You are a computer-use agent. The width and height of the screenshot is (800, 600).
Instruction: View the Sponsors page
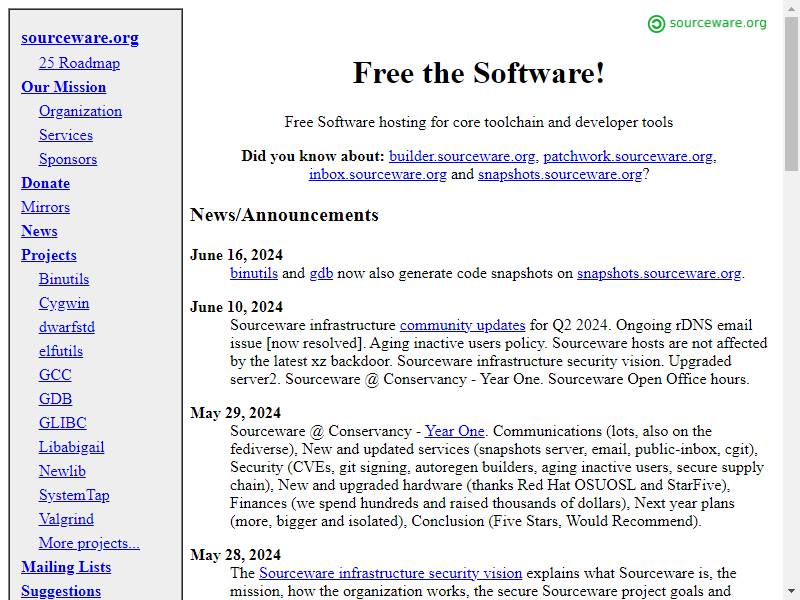(x=68, y=159)
